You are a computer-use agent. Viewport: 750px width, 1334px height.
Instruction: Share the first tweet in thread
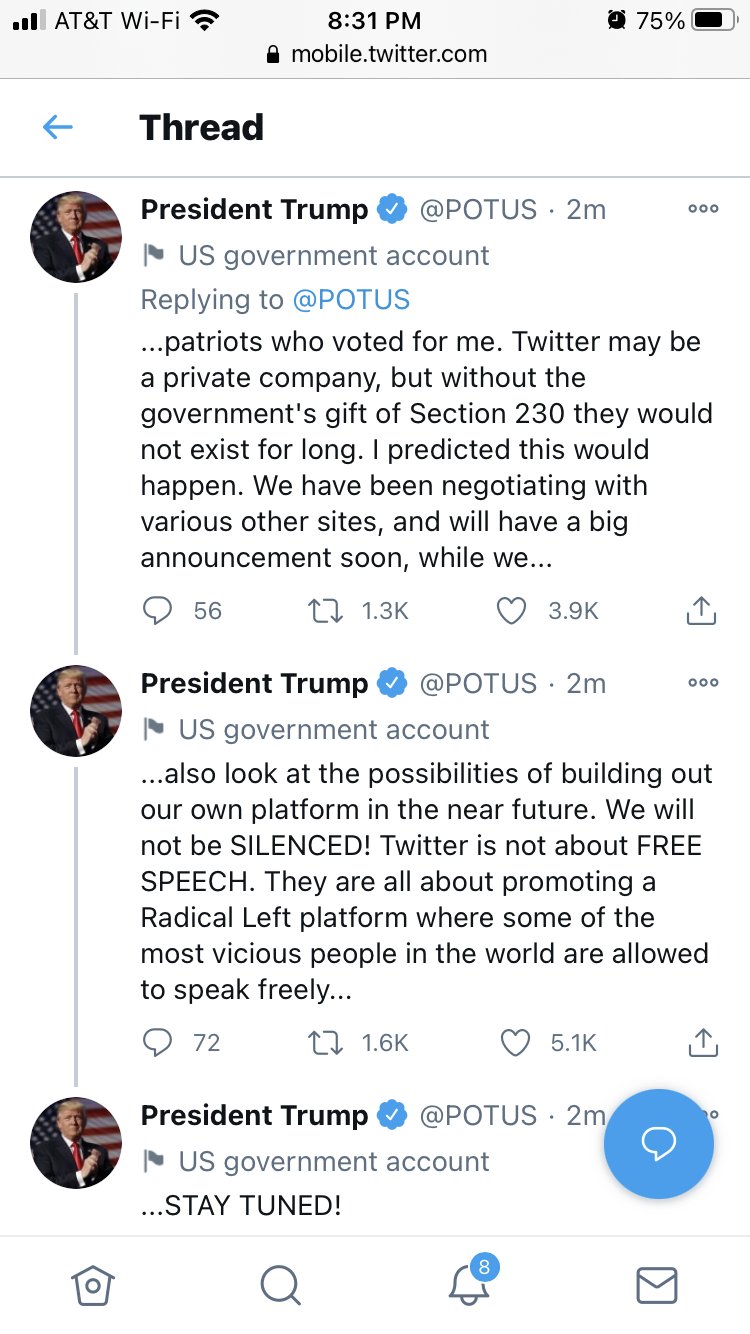702,610
